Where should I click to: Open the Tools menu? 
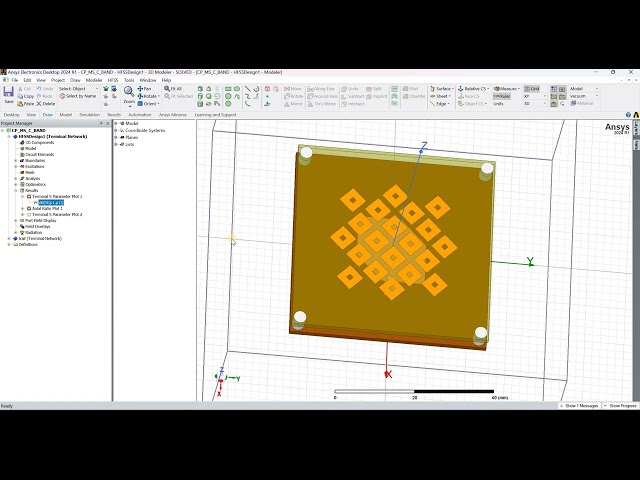[129, 80]
